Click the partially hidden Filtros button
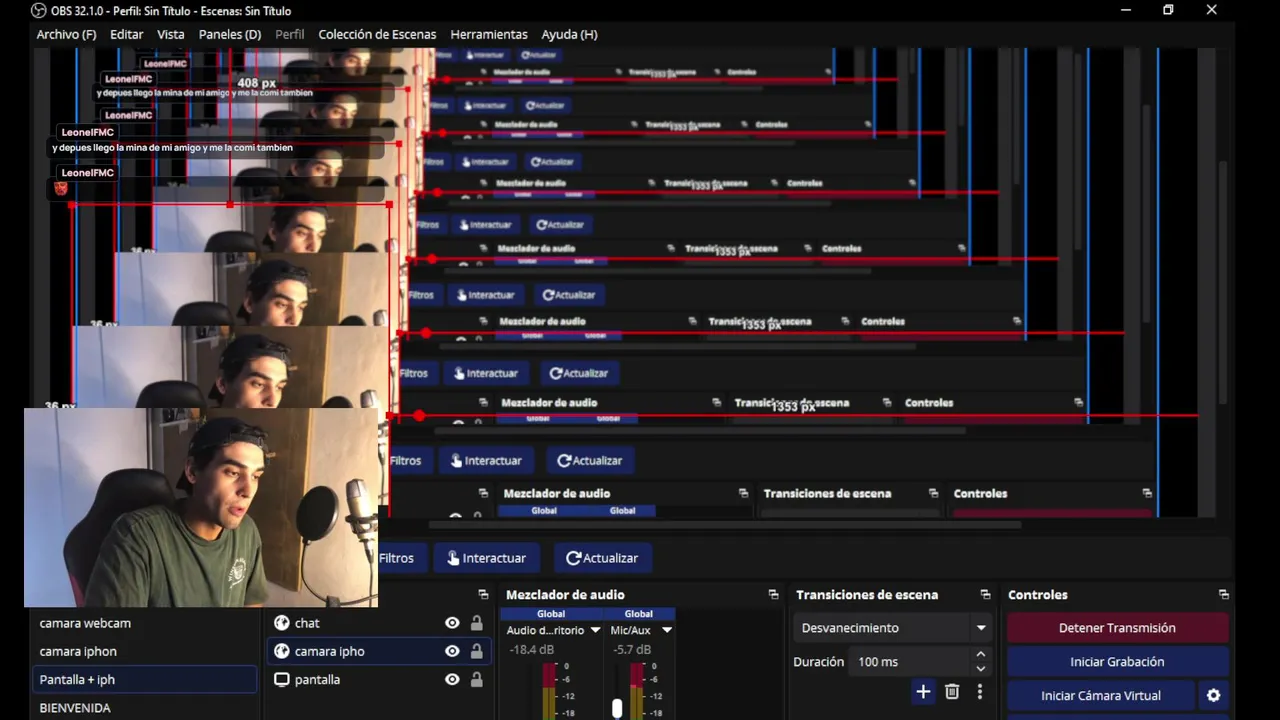The height and width of the screenshot is (720, 1280). coord(400,558)
